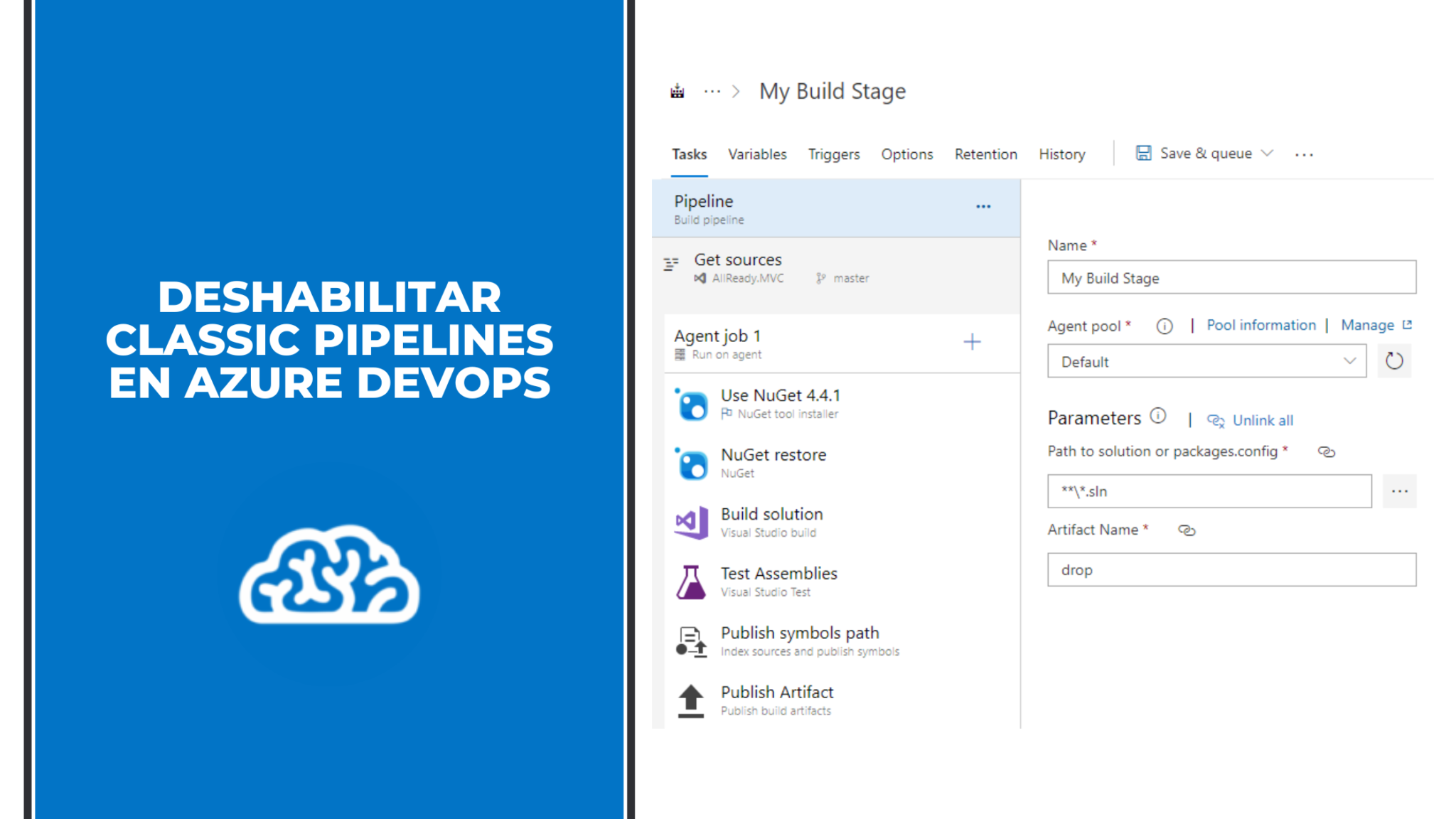Screen dimensions: 1456x819
Task: Select the Pipeline build pipeline row
Action: click(x=836, y=208)
